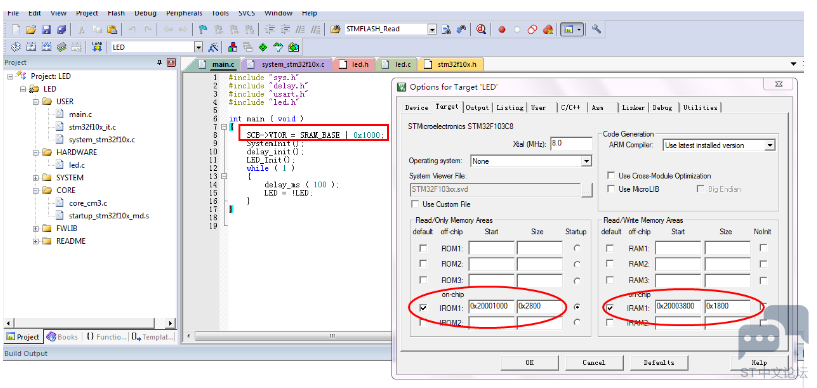Image resolution: width=817 pixels, height=388 pixels.
Task: Check the RAM1 default checkbox
Action: click(x=610, y=248)
